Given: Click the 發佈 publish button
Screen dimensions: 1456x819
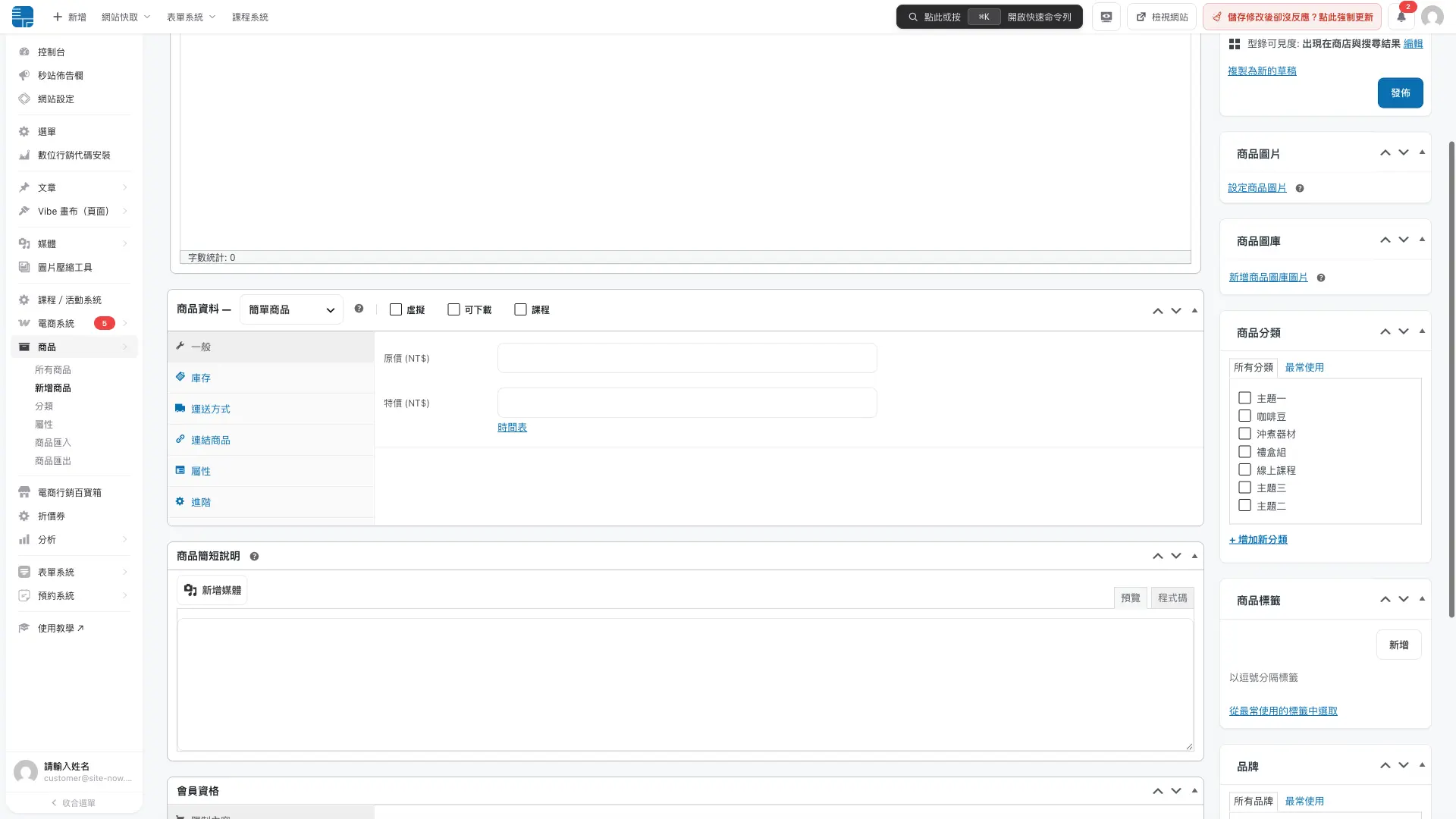Looking at the screenshot, I should (1400, 93).
